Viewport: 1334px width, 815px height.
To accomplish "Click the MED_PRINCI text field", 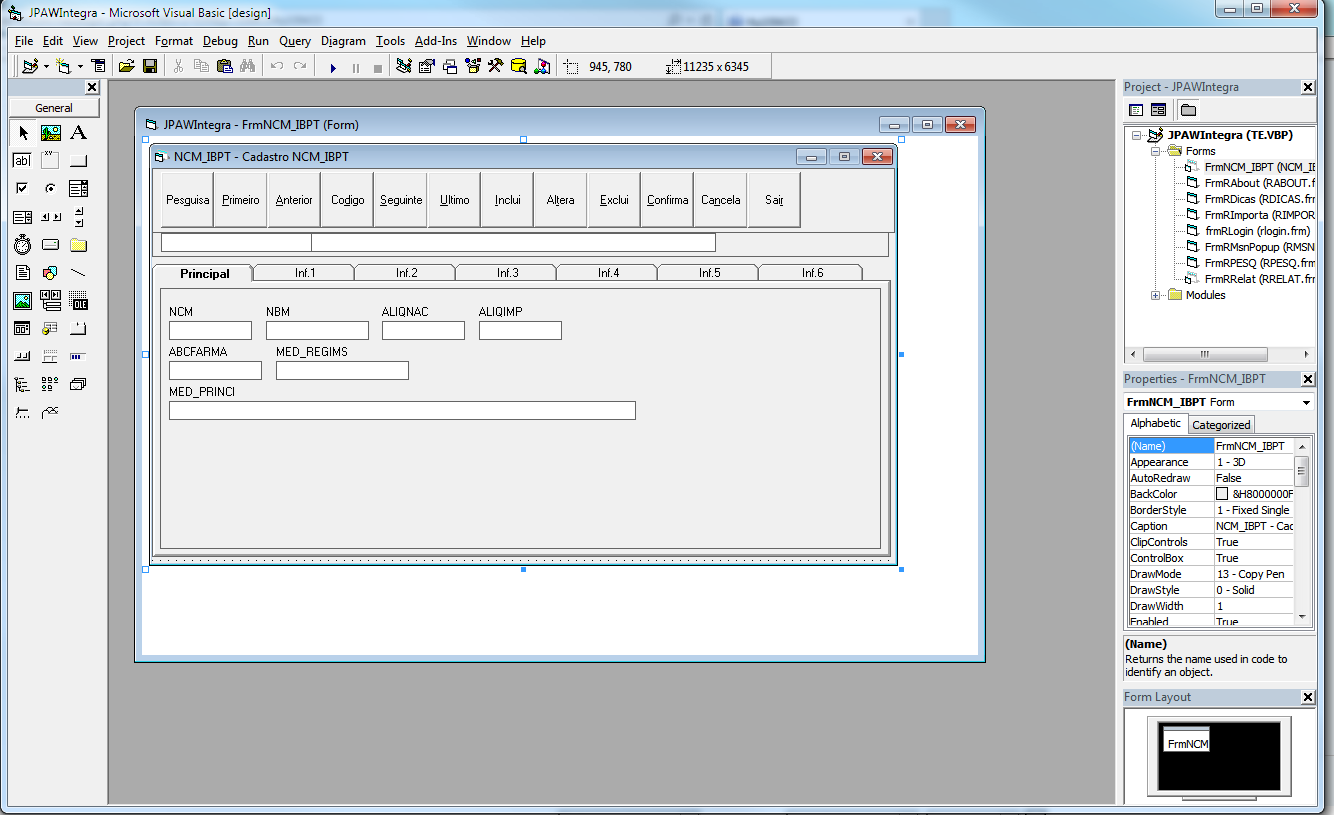I will (402, 411).
